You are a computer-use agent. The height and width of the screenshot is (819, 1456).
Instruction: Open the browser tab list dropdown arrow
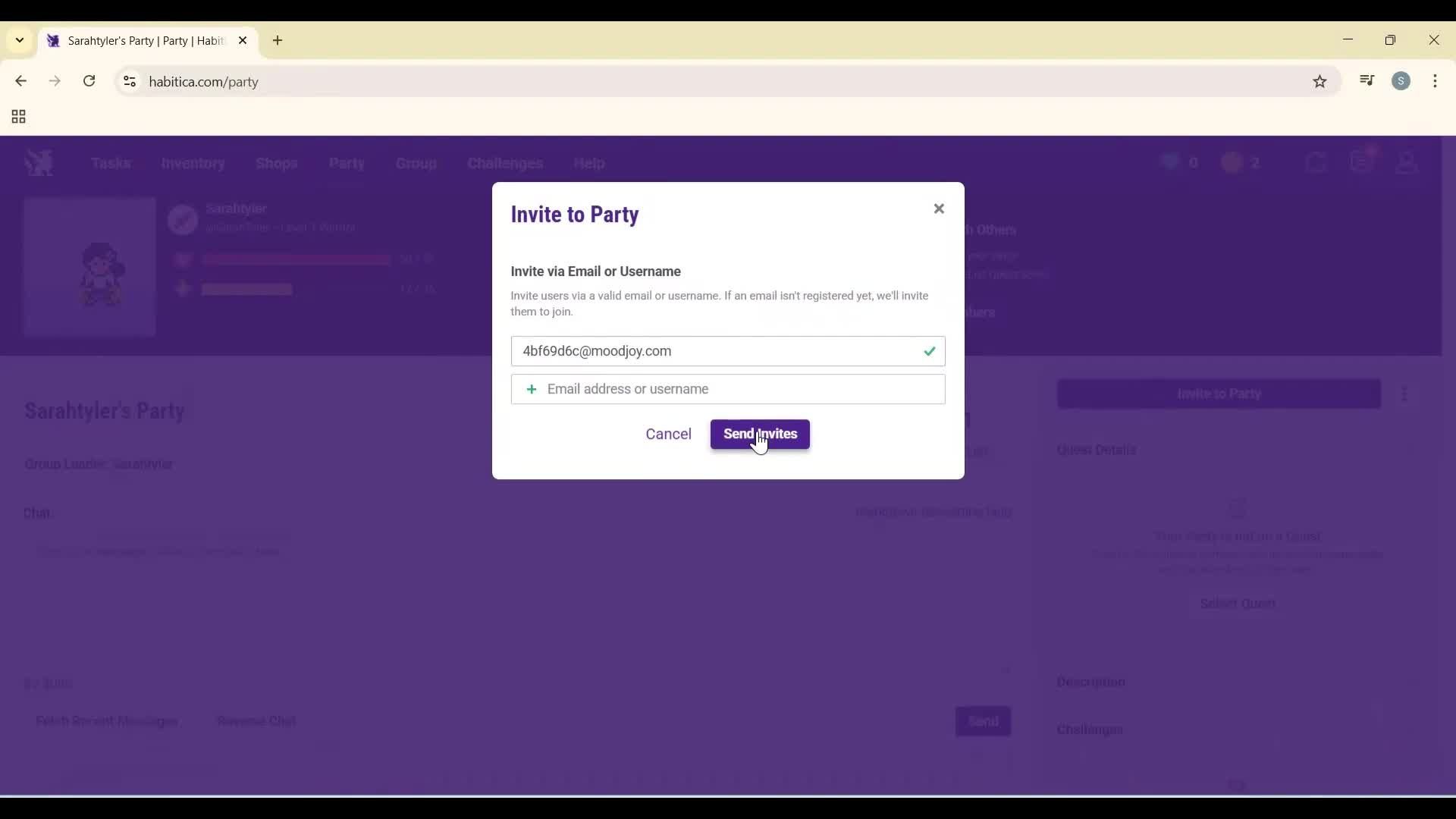tap(19, 40)
